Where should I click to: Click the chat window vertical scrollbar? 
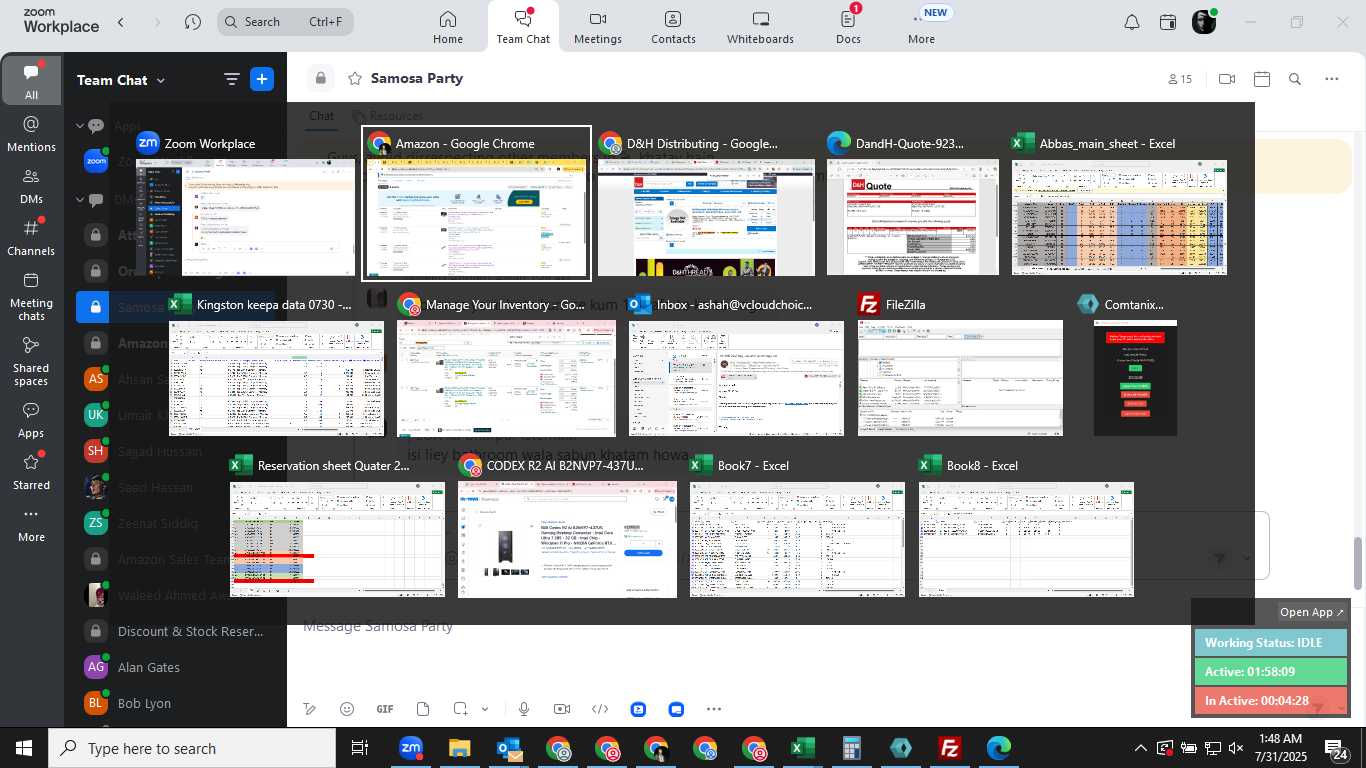pyautogui.click(x=1358, y=563)
